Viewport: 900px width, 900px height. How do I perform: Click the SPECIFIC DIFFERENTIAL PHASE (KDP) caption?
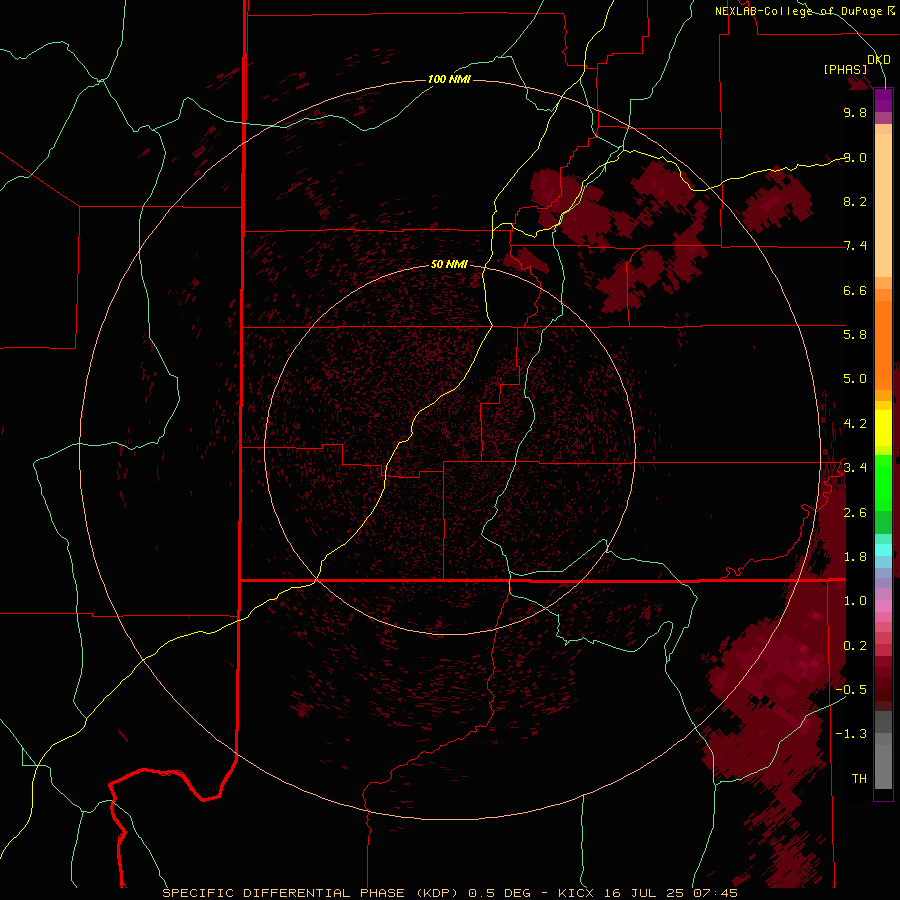[x=312, y=893]
